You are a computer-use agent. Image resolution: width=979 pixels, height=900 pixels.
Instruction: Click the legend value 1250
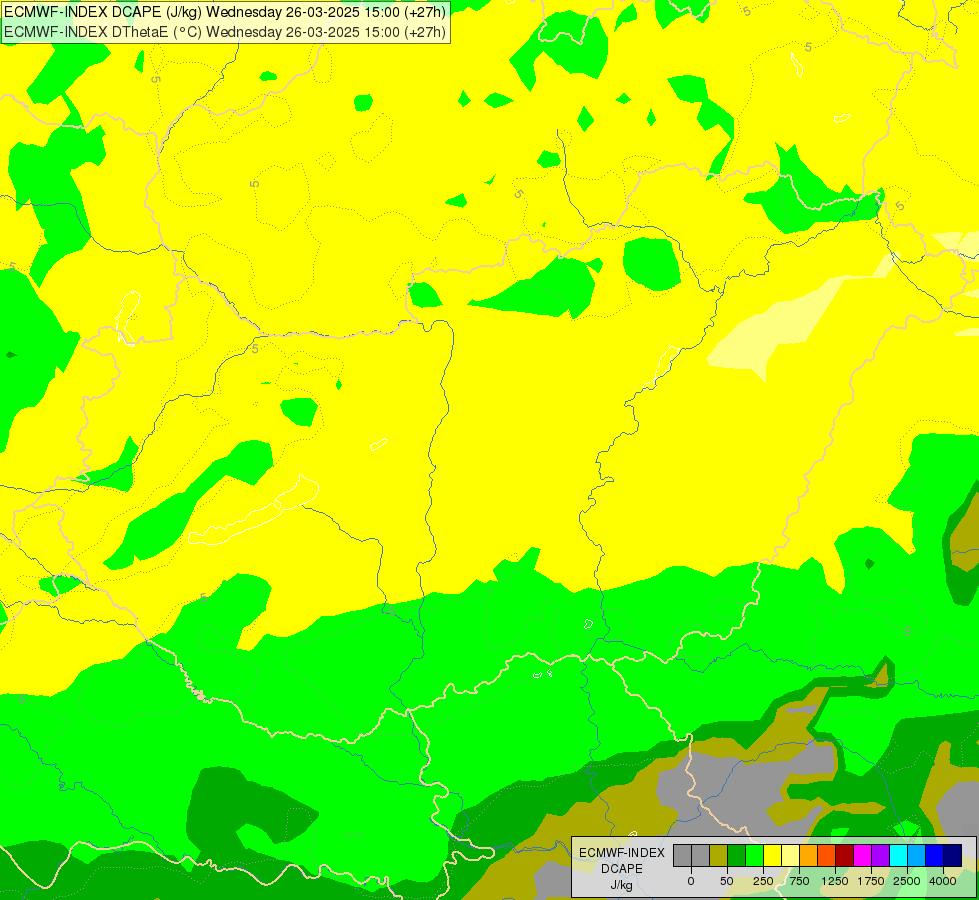tap(835, 881)
